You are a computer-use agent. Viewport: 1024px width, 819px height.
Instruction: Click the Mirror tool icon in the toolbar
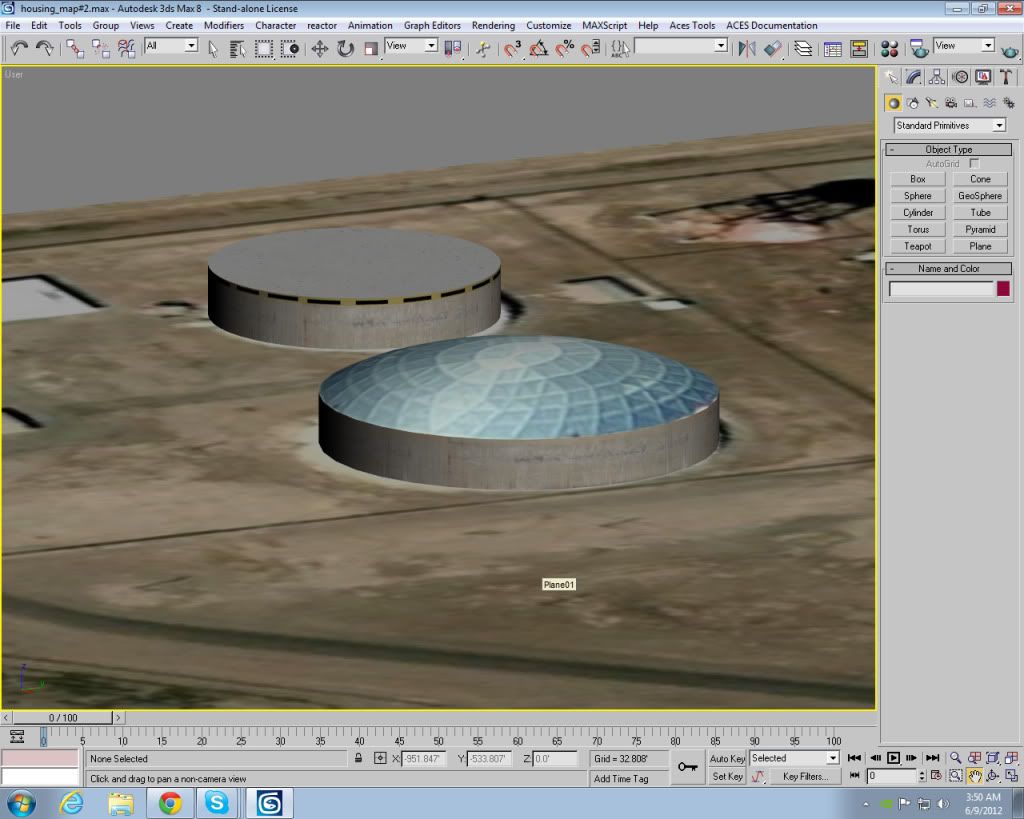[746, 48]
